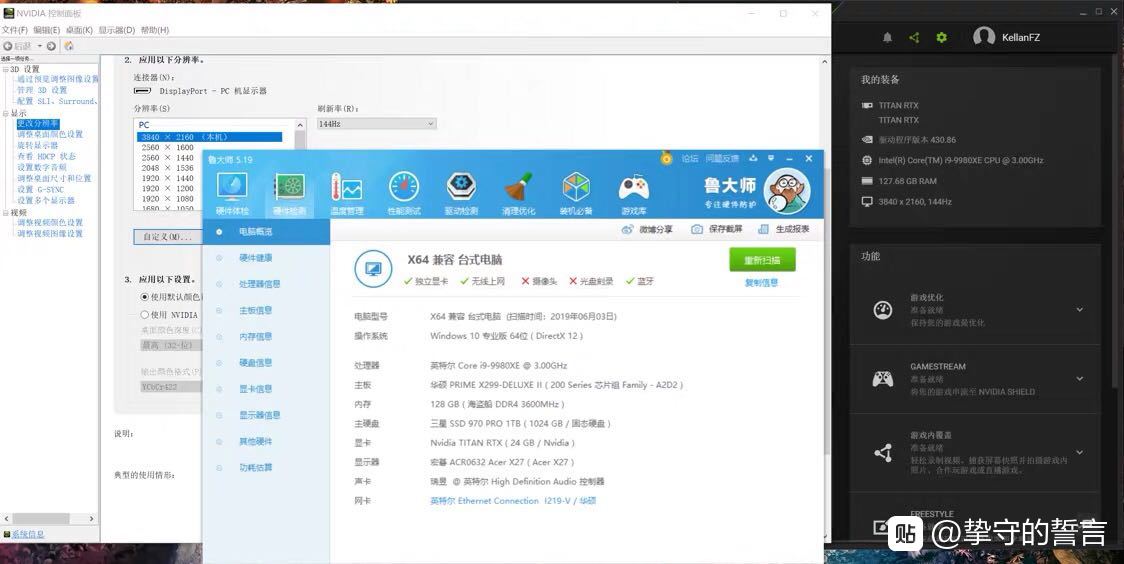Viewport: 1124px width, 564px height.
Task: Click the GAMESTREAM controller icon
Action: (x=882, y=379)
